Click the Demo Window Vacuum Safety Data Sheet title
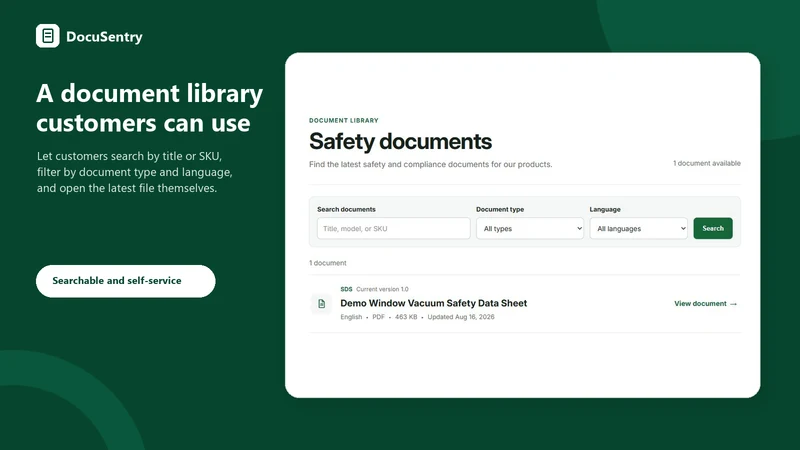 [x=434, y=303]
